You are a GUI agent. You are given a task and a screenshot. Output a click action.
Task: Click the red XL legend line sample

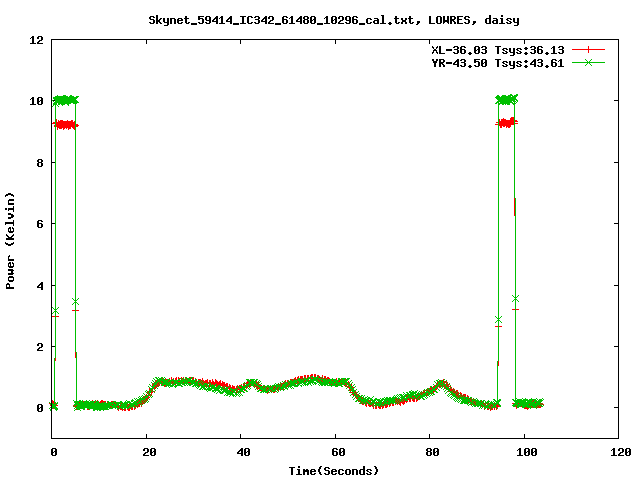588,50
